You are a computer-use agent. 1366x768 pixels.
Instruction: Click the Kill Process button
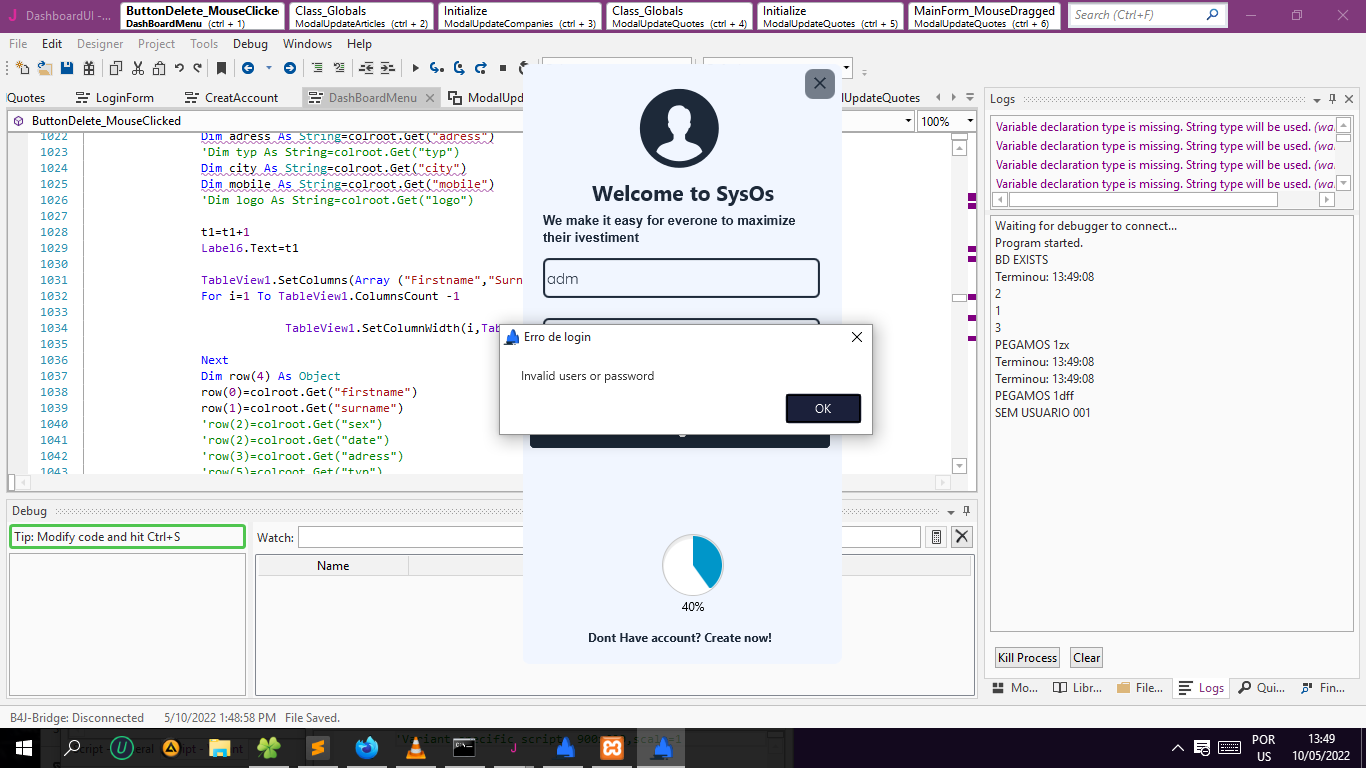tap(1027, 657)
